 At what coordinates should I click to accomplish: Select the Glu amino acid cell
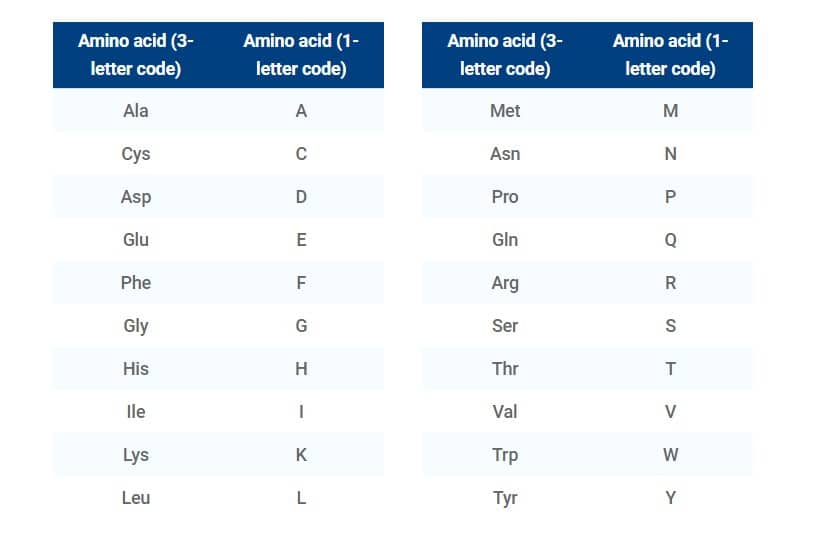click(x=136, y=239)
